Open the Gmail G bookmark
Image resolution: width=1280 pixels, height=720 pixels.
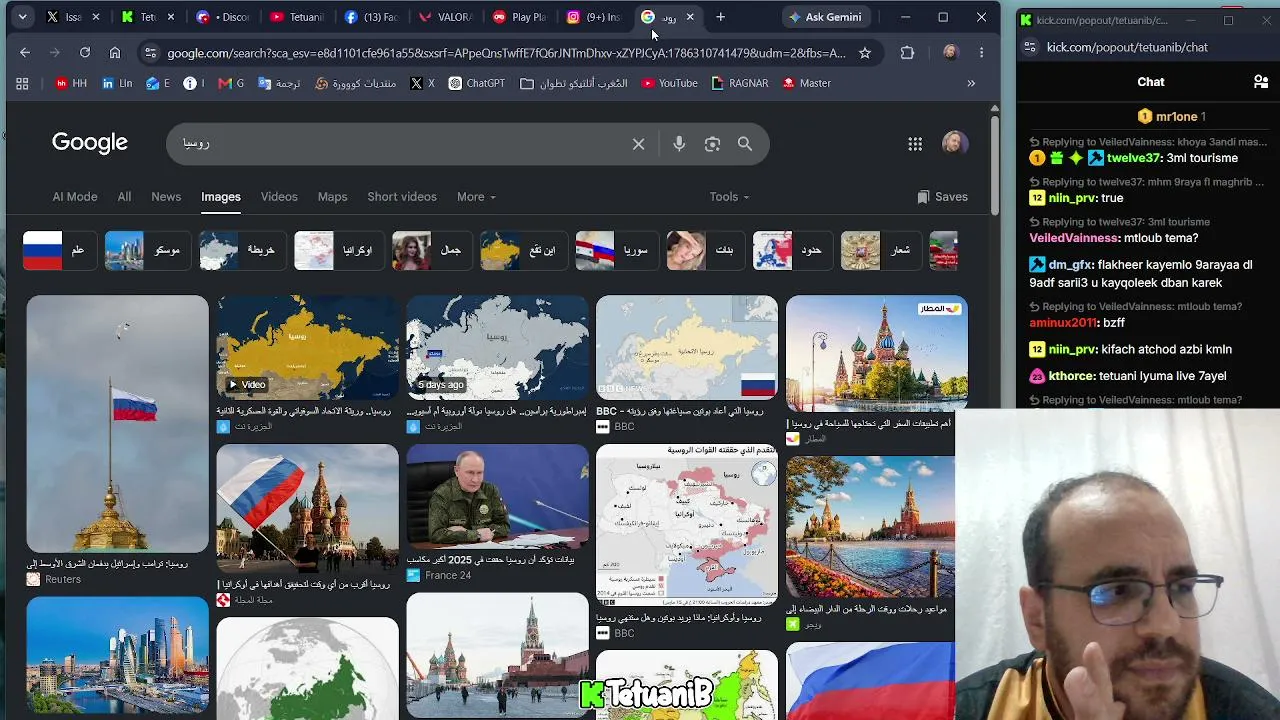[231, 83]
